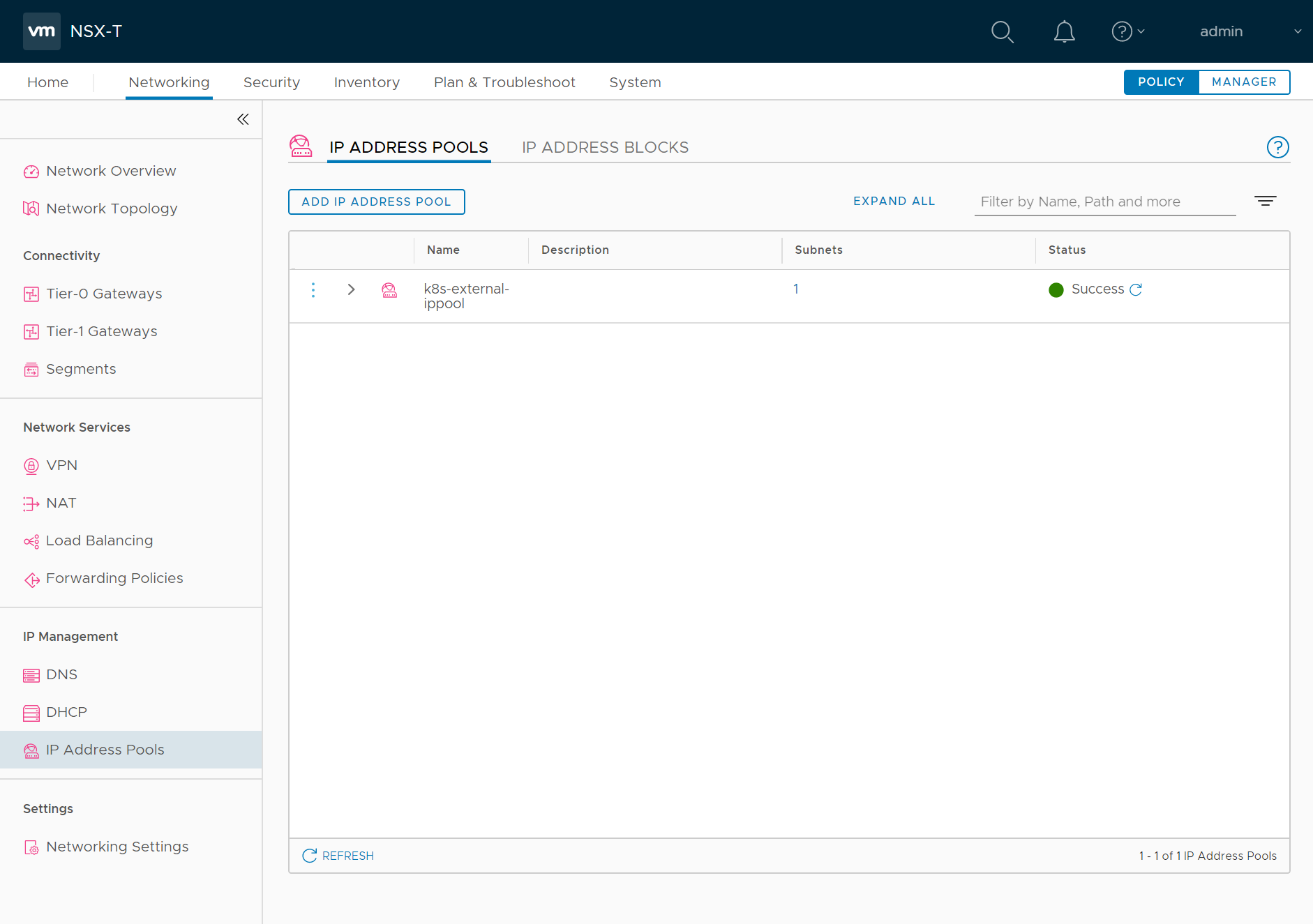Click the Tier-0 Gateways icon
This screenshot has height=924, width=1313.
tap(31, 294)
